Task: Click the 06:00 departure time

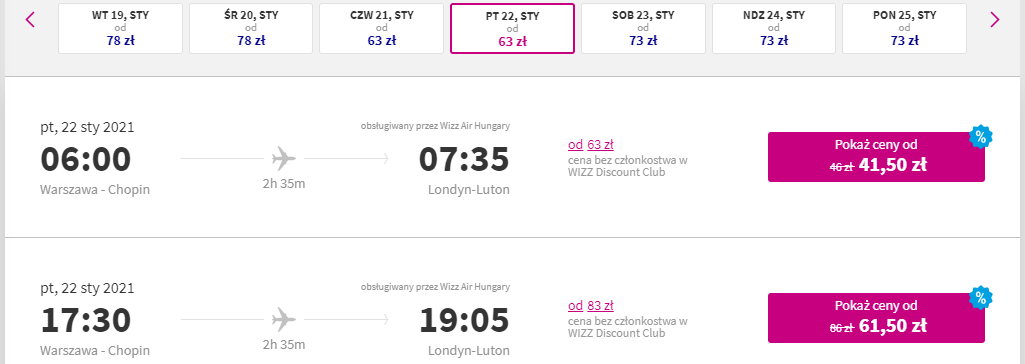Action: point(86,159)
